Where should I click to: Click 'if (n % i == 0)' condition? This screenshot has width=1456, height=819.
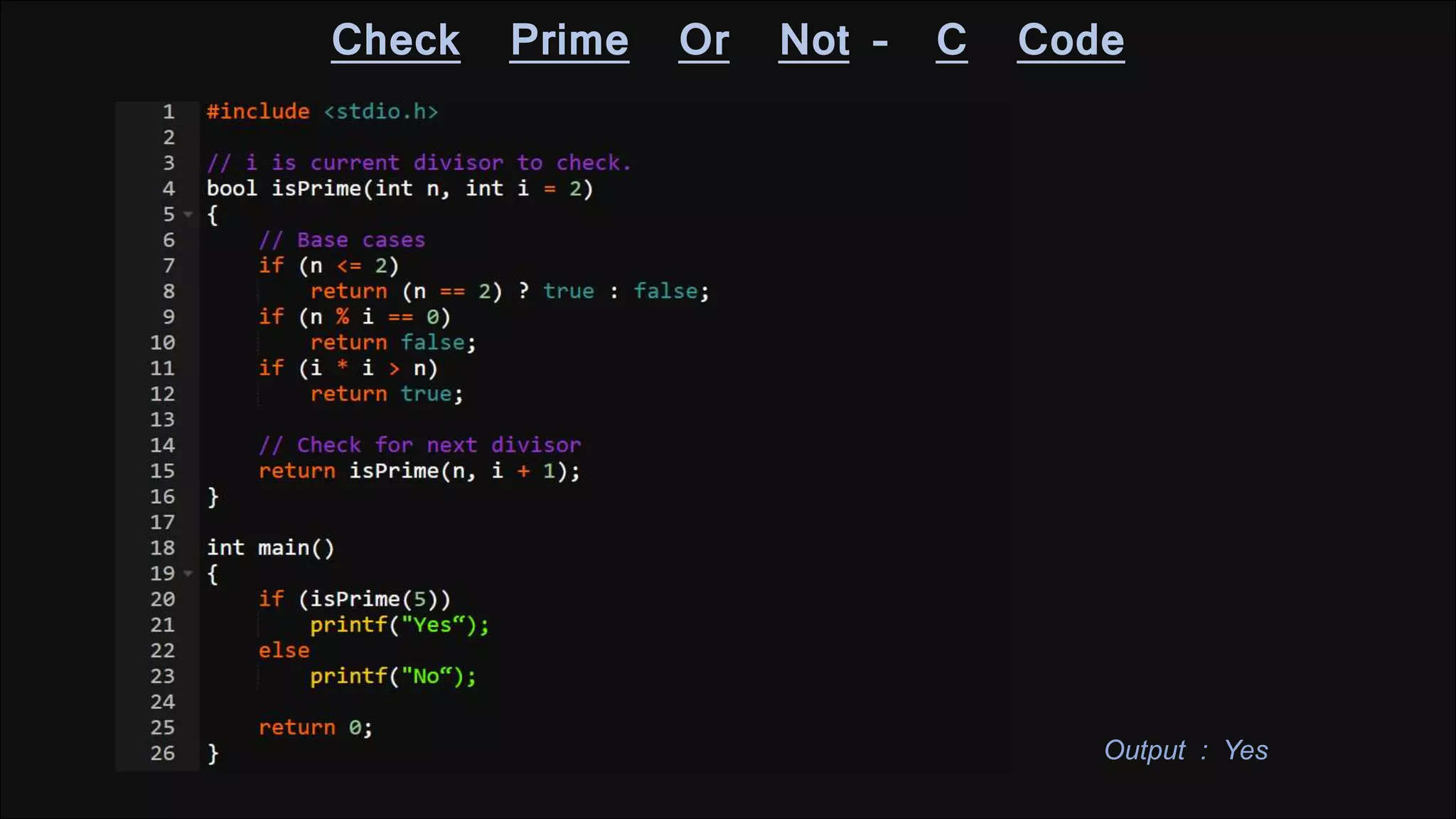pos(354,317)
